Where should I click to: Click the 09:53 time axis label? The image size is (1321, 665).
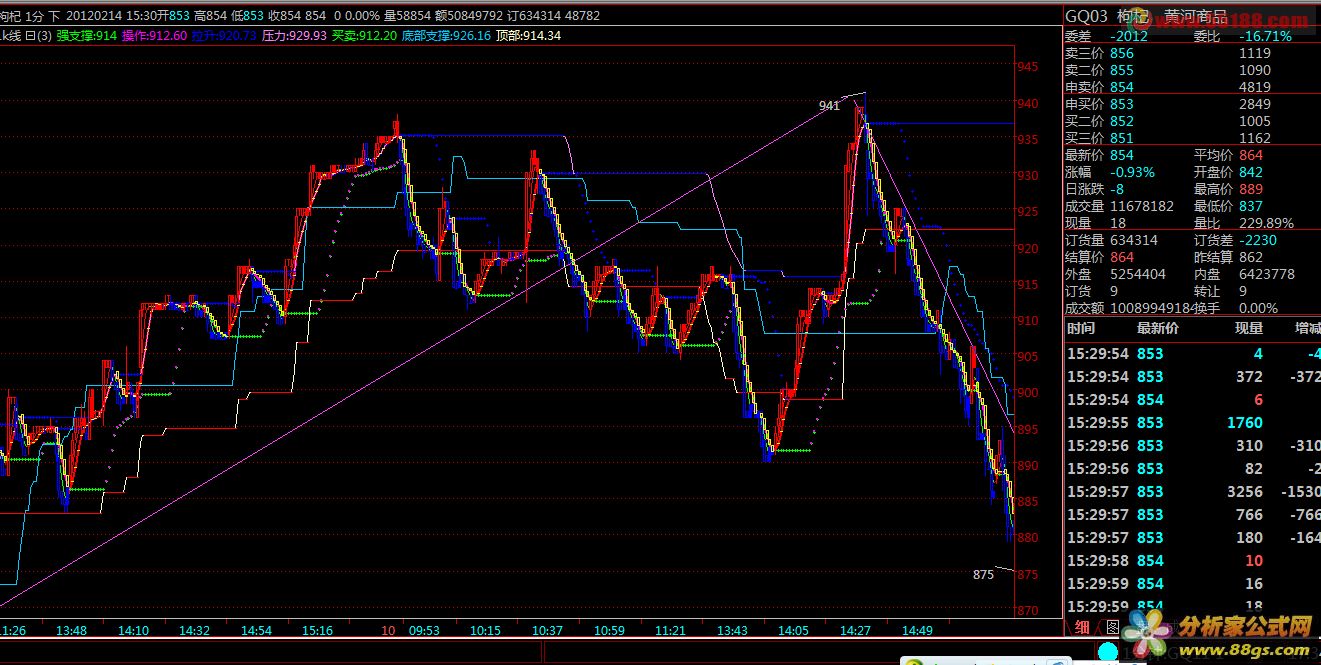pyautogui.click(x=424, y=631)
